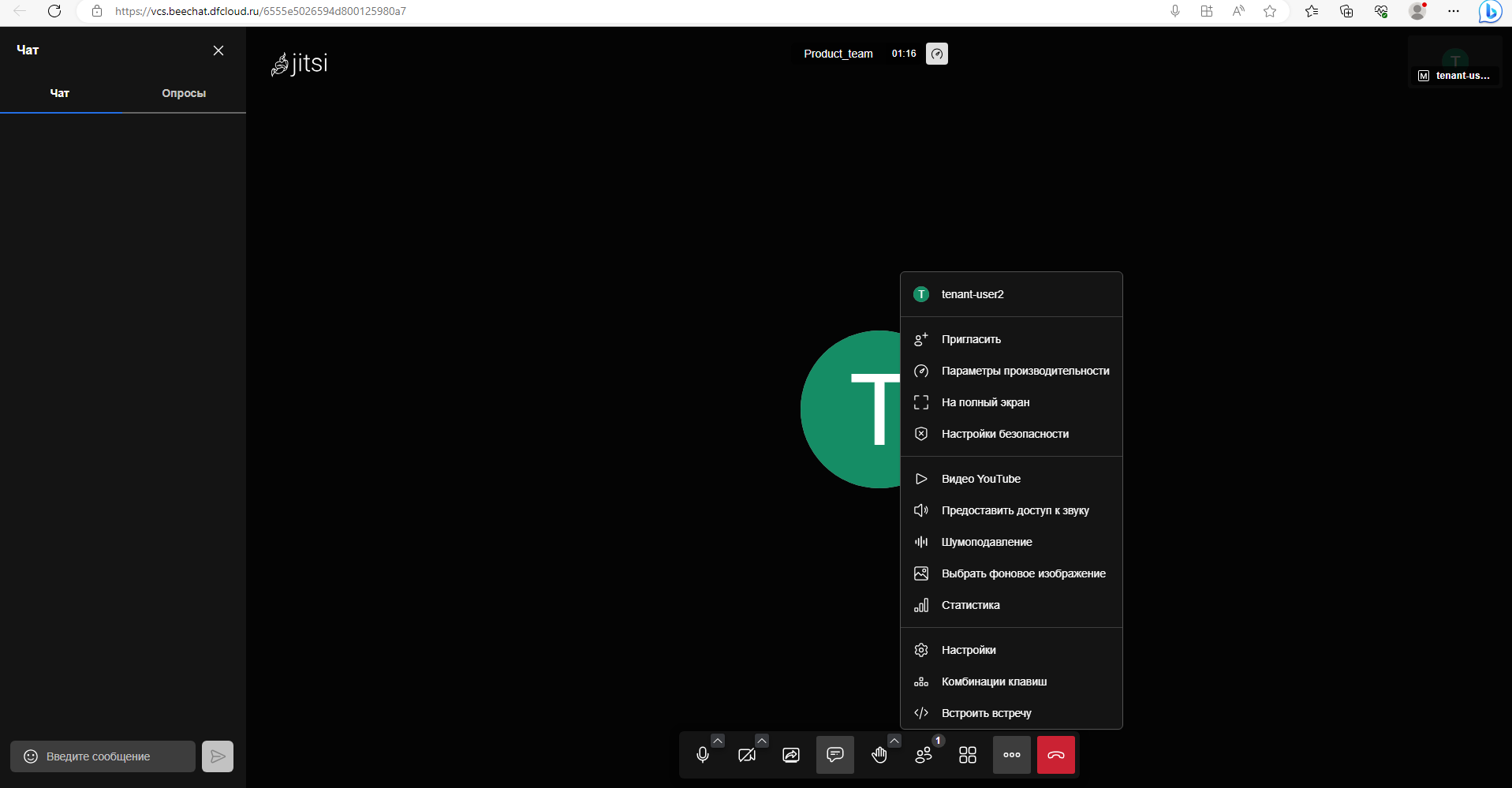Screen dimensions: 1512x788
Task: Hang up with the red leave button
Action: coord(1056,755)
